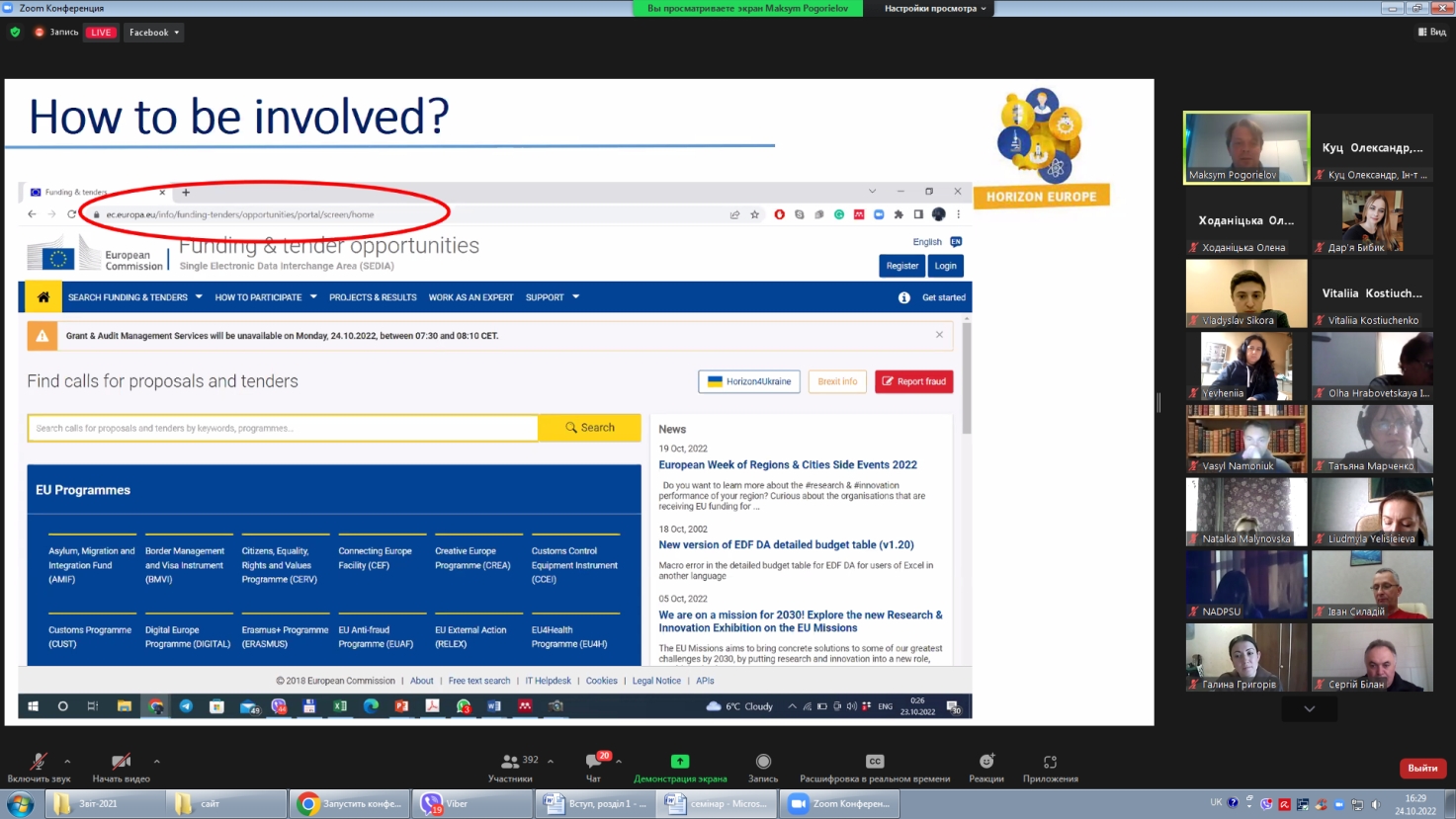1456x819 pixels.
Task: Expand the video options arrow beside camera
Action: [156, 761]
